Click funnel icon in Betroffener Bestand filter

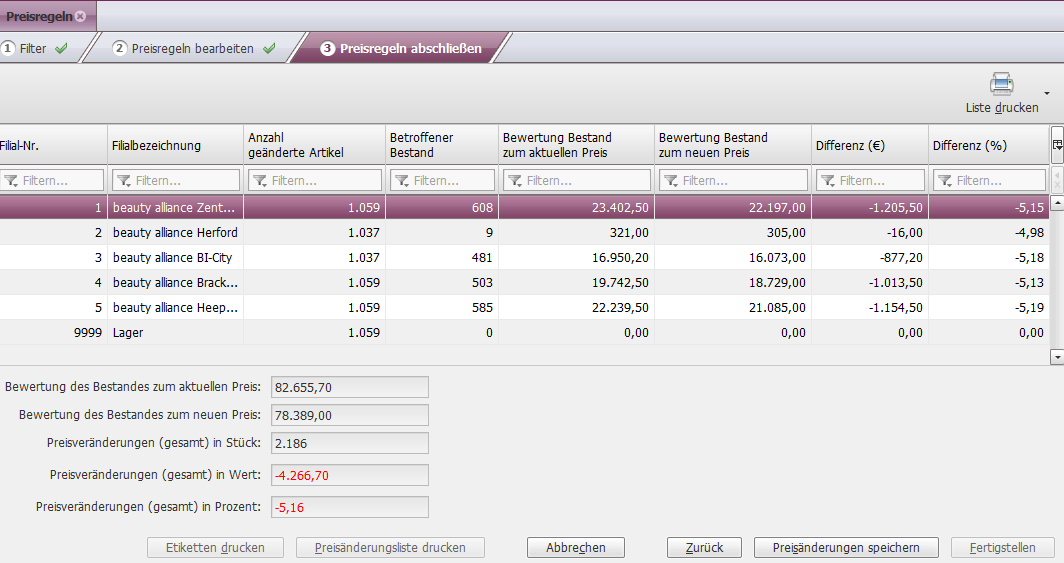tap(402, 180)
